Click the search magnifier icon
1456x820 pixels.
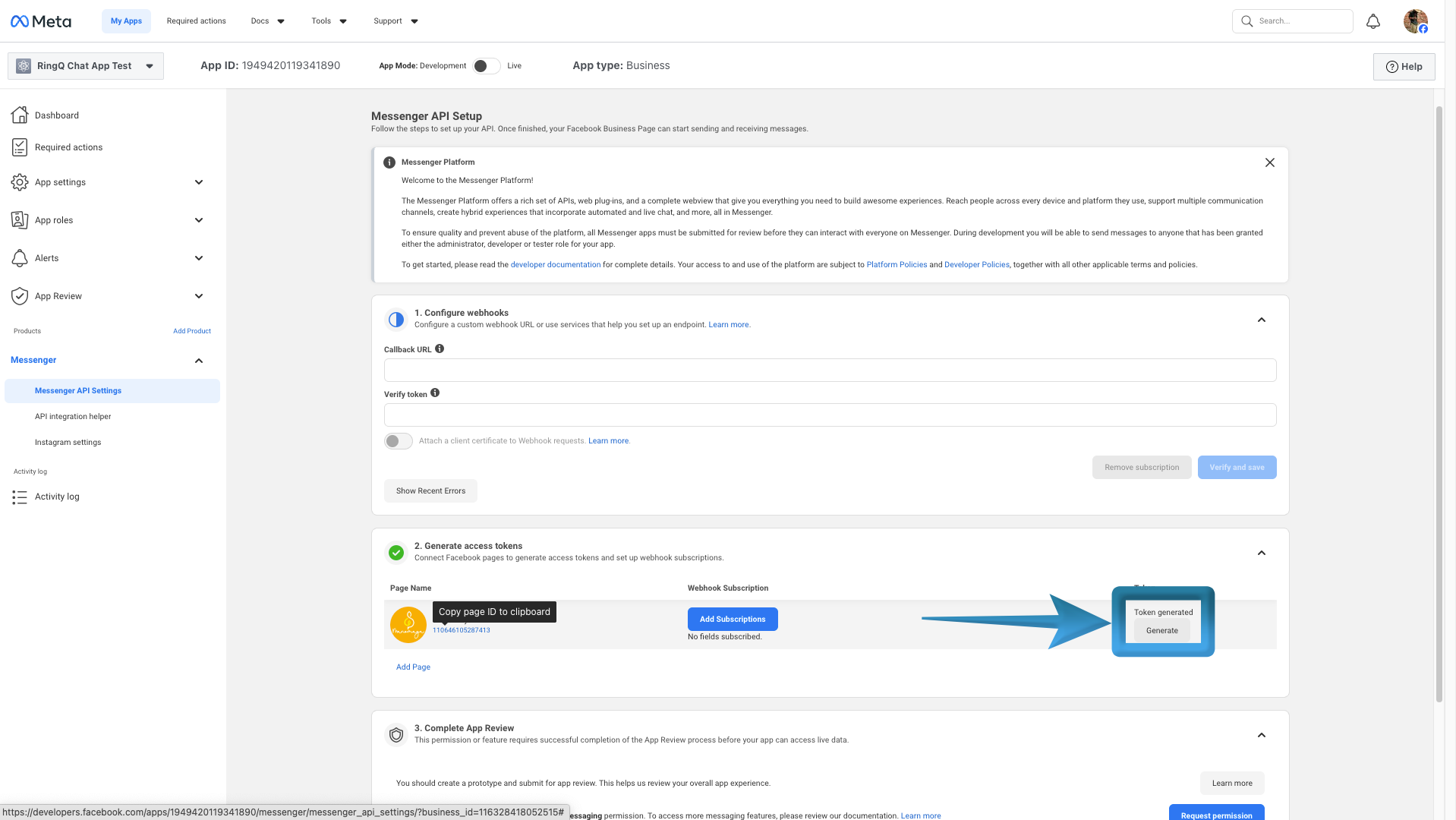click(x=1246, y=21)
